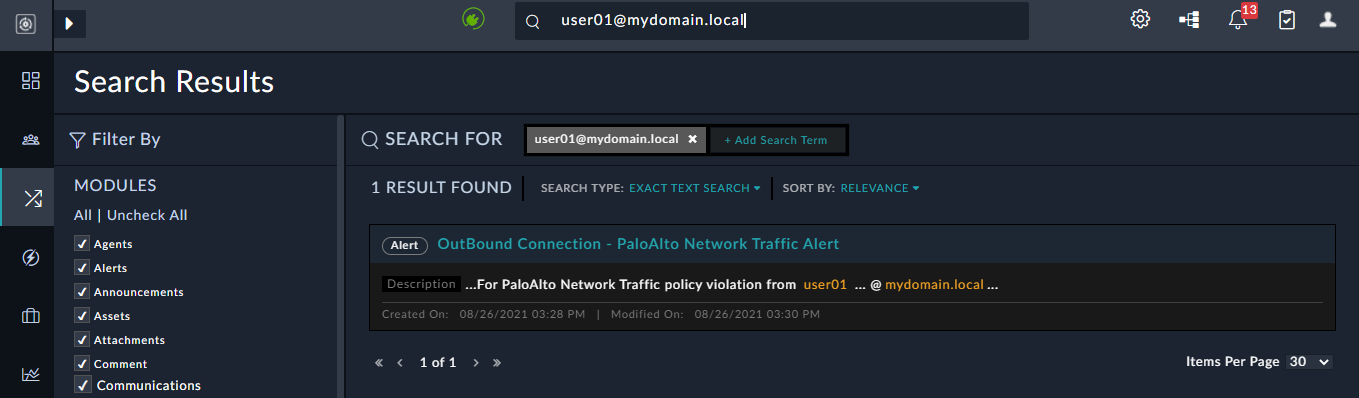
Task: Click the Search Results page title
Action: (174, 82)
